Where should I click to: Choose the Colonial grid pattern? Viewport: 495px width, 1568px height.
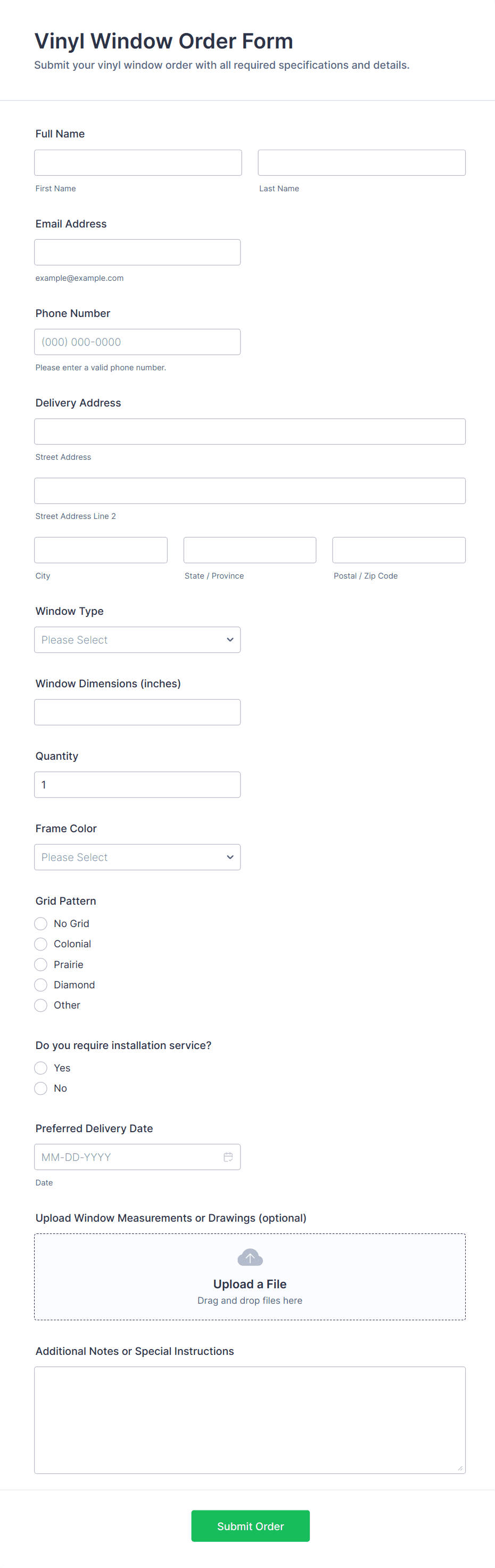[x=41, y=944]
